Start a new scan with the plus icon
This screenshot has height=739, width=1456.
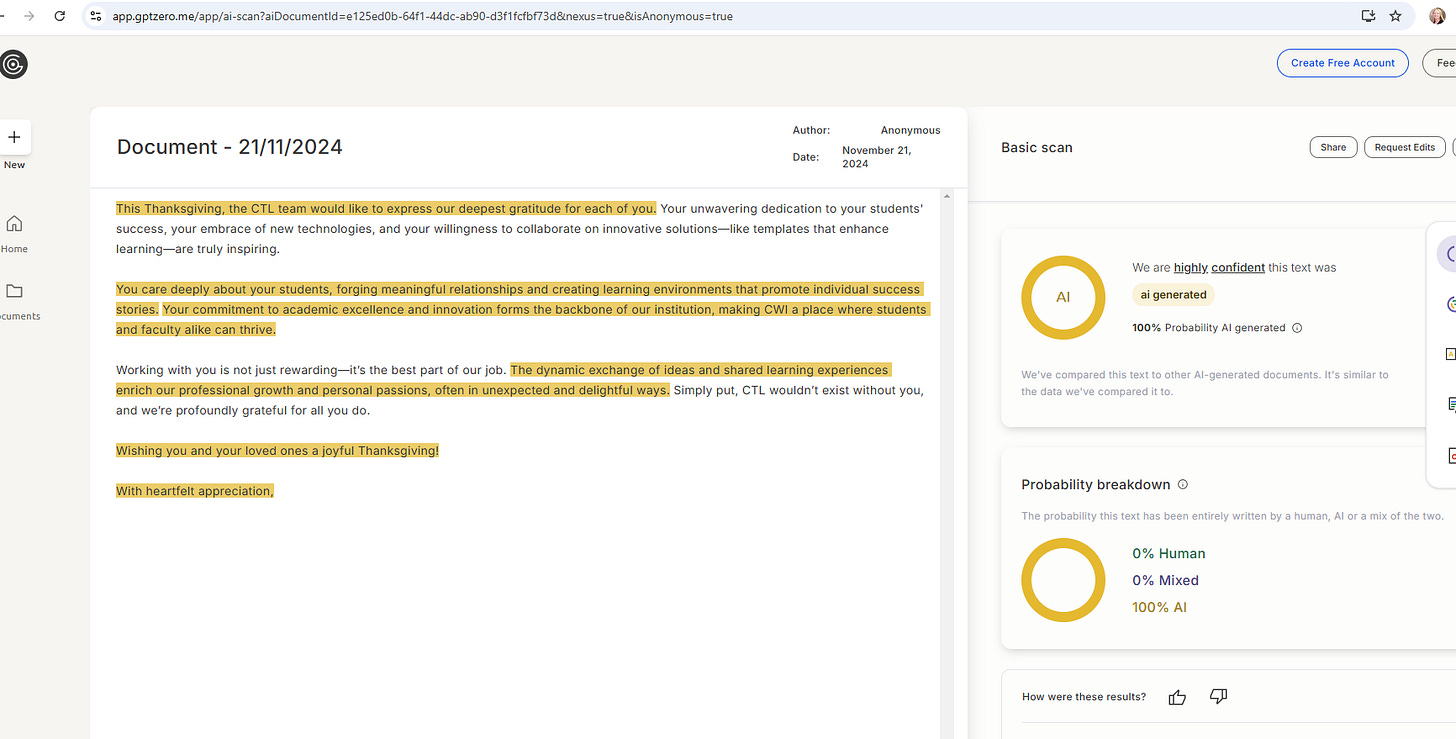click(x=14, y=137)
